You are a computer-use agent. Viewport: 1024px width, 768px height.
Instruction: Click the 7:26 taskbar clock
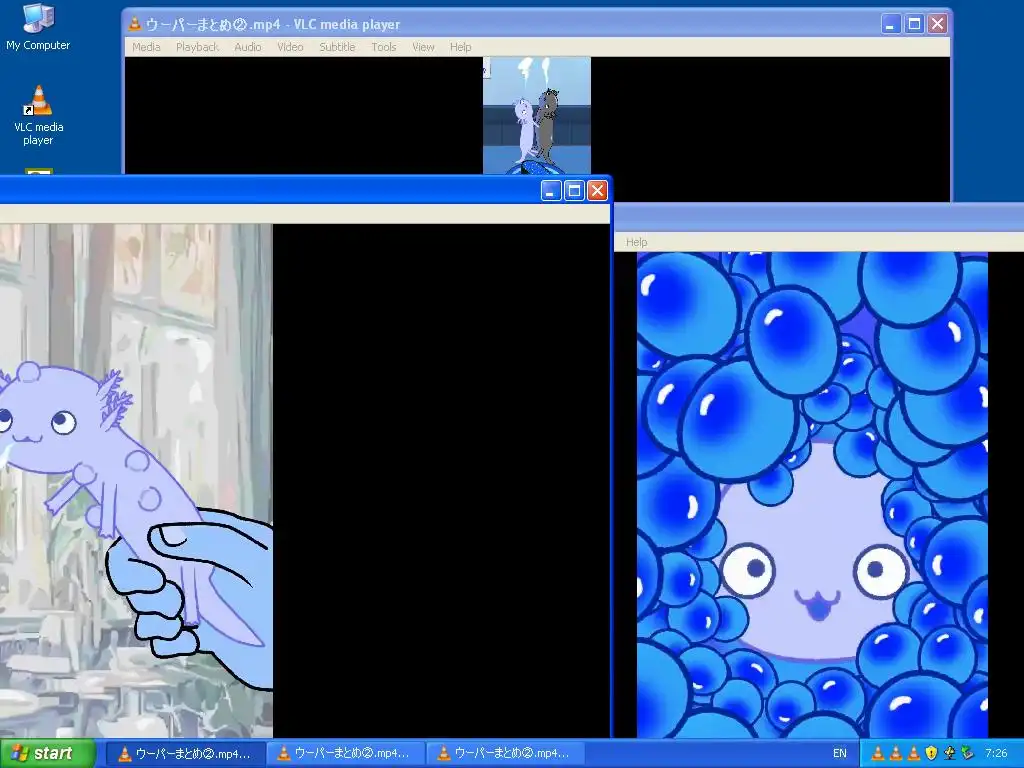point(996,754)
